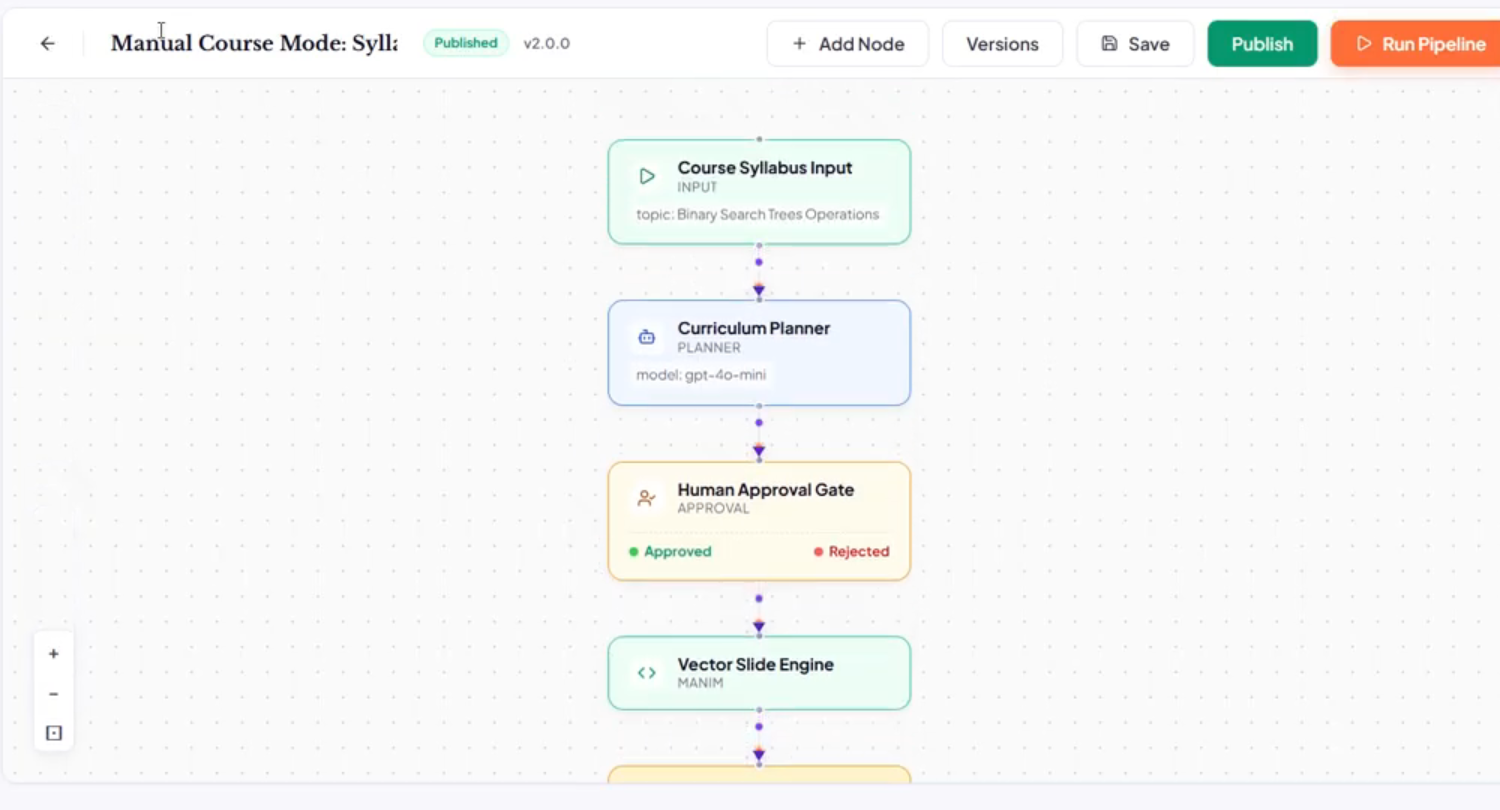Click the v2.0.0 version label
The image size is (1500, 810).
pyautogui.click(x=547, y=43)
